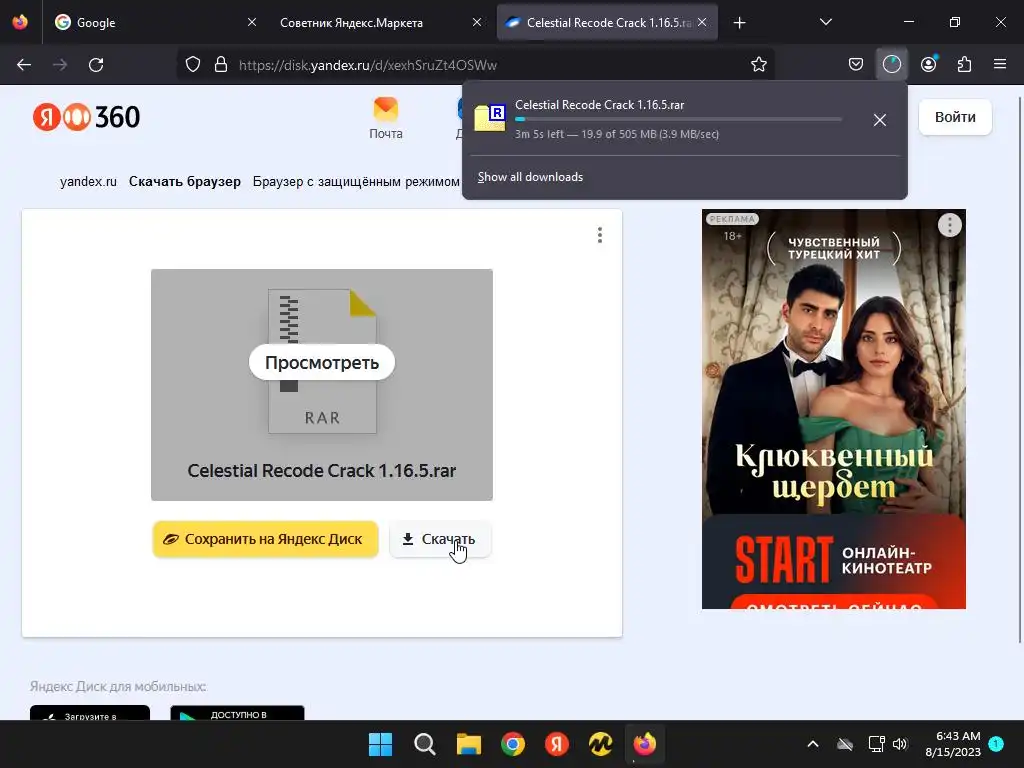Open File Explorer from taskbar
1024x768 pixels.
[468, 744]
